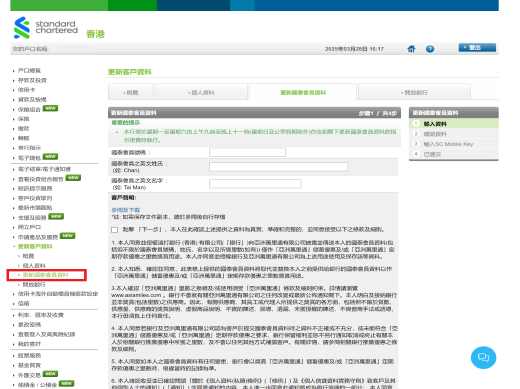Image resolution: width=520 pixels, height=389 pixels.
Task: Open 繳款 in sidebar
Action: point(23,128)
